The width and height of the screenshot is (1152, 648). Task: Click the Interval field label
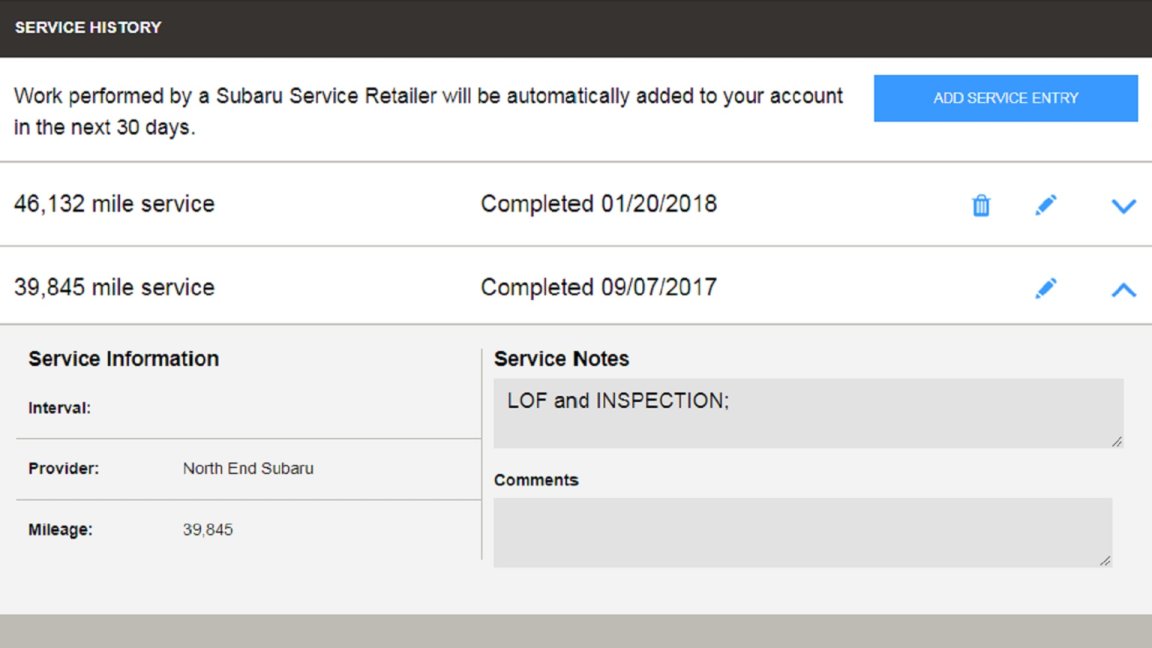coord(59,408)
